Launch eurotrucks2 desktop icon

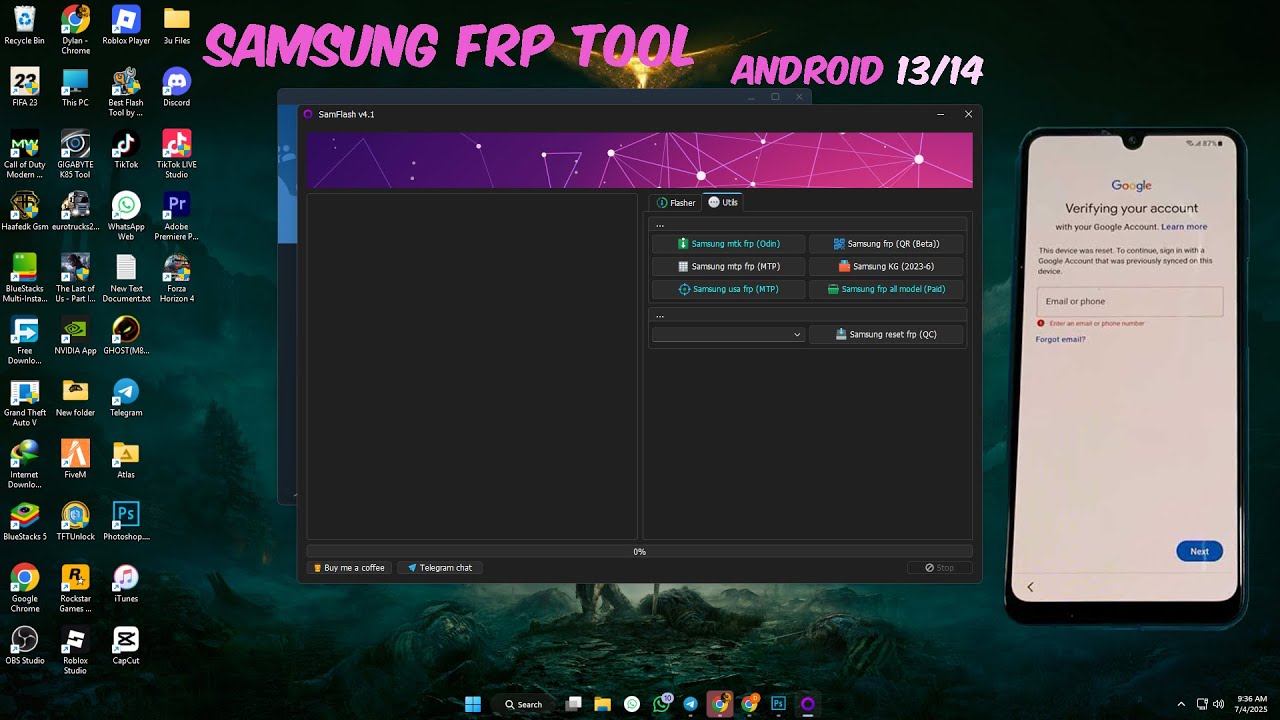click(x=75, y=212)
